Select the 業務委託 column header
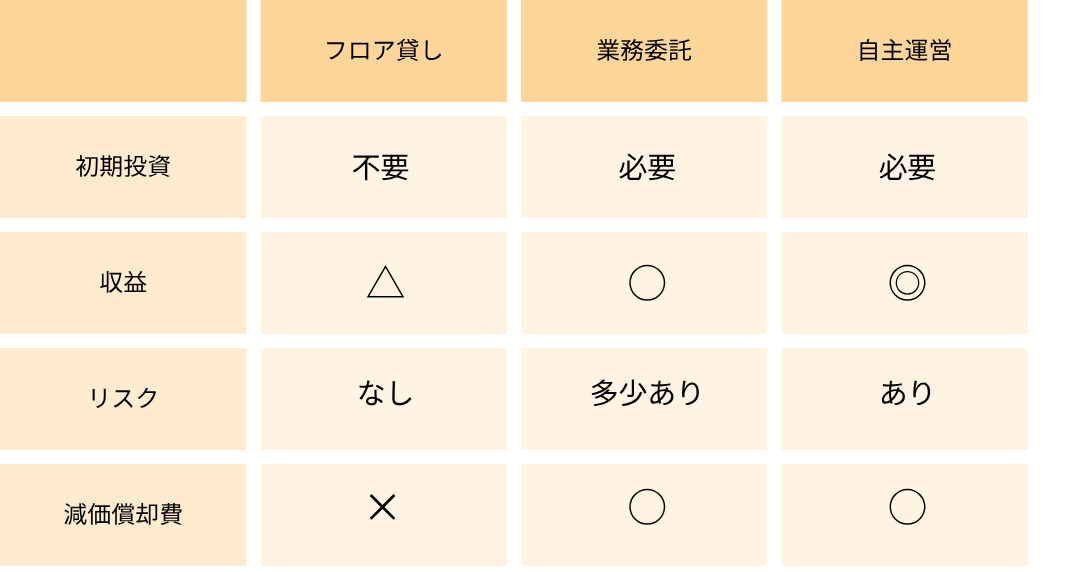The image size is (1069, 572). pyautogui.click(x=644, y=50)
